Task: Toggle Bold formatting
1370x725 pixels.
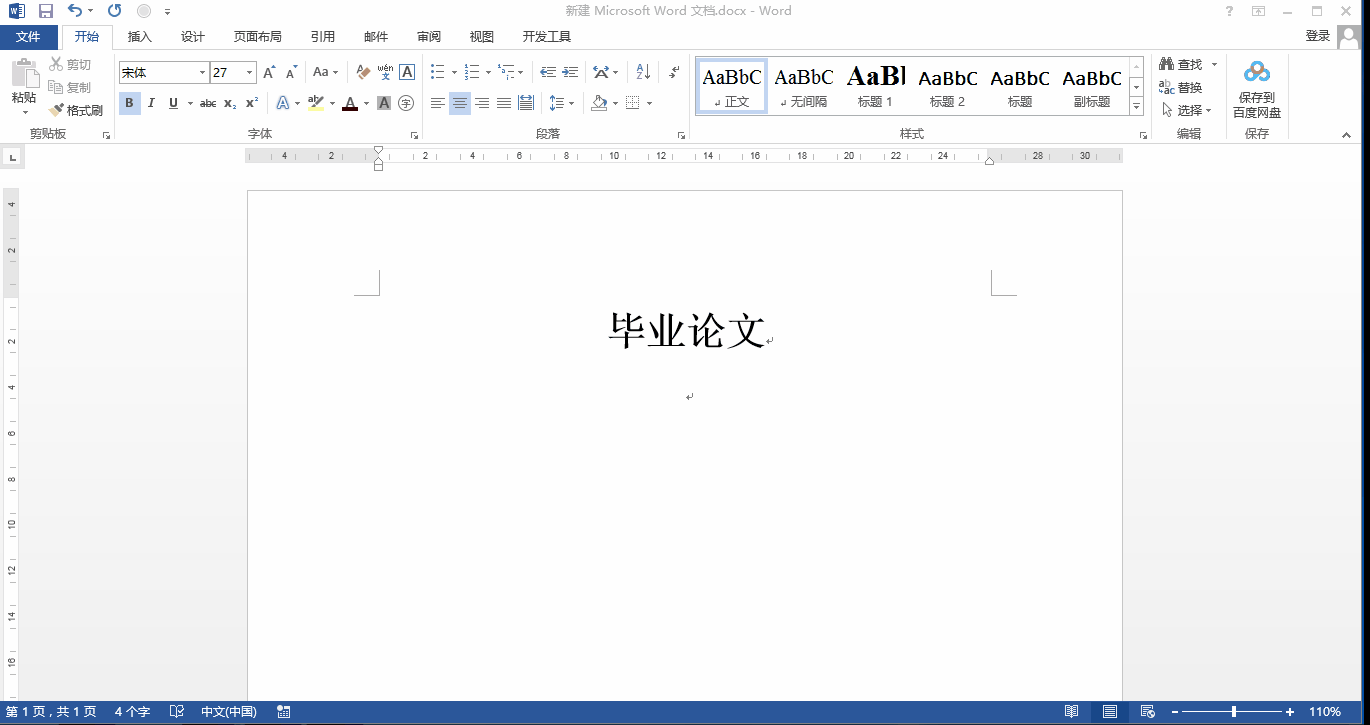Action: 129,103
